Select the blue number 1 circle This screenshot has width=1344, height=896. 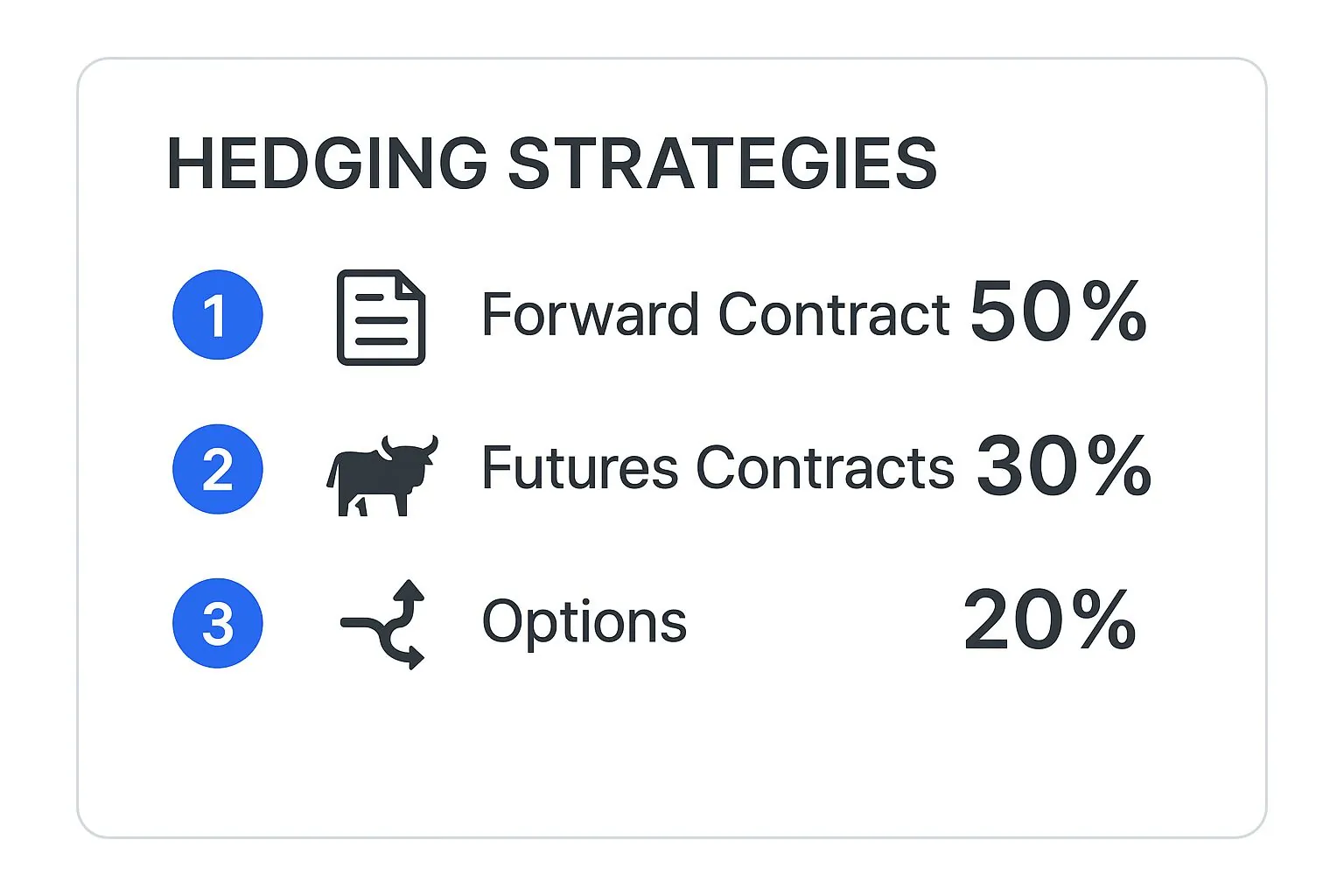tap(218, 315)
